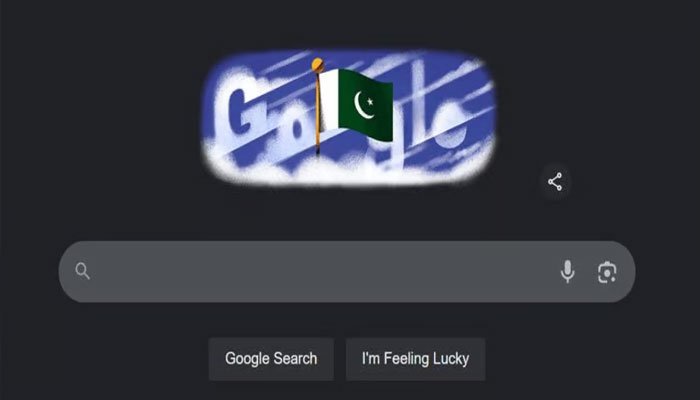This screenshot has height=400, width=700.
Task: Start voice search with microphone icon
Action: (567, 271)
